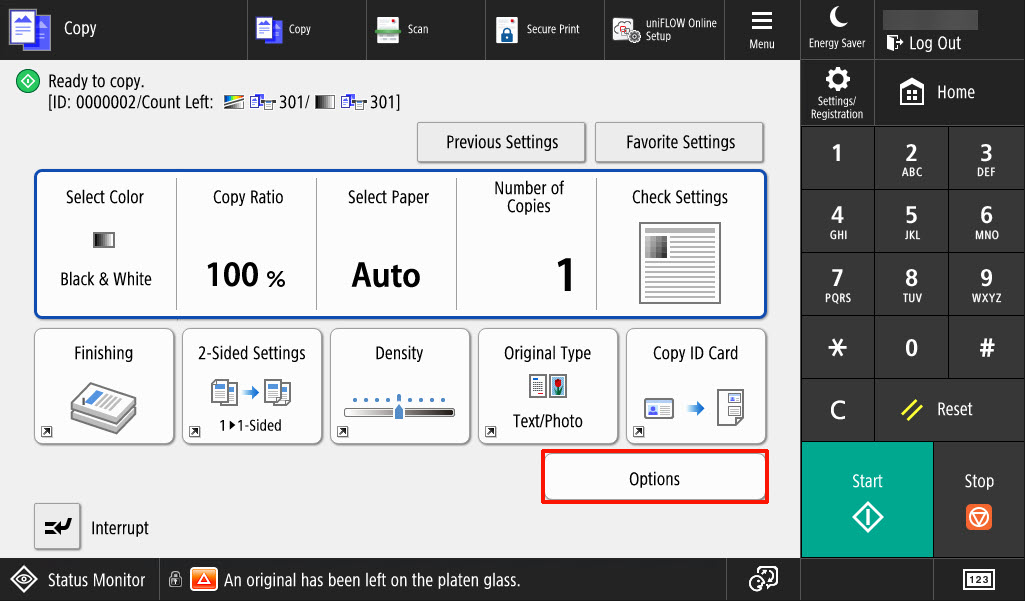Open Status Monitor
Image resolution: width=1025 pixels, height=601 pixels.
80,579
